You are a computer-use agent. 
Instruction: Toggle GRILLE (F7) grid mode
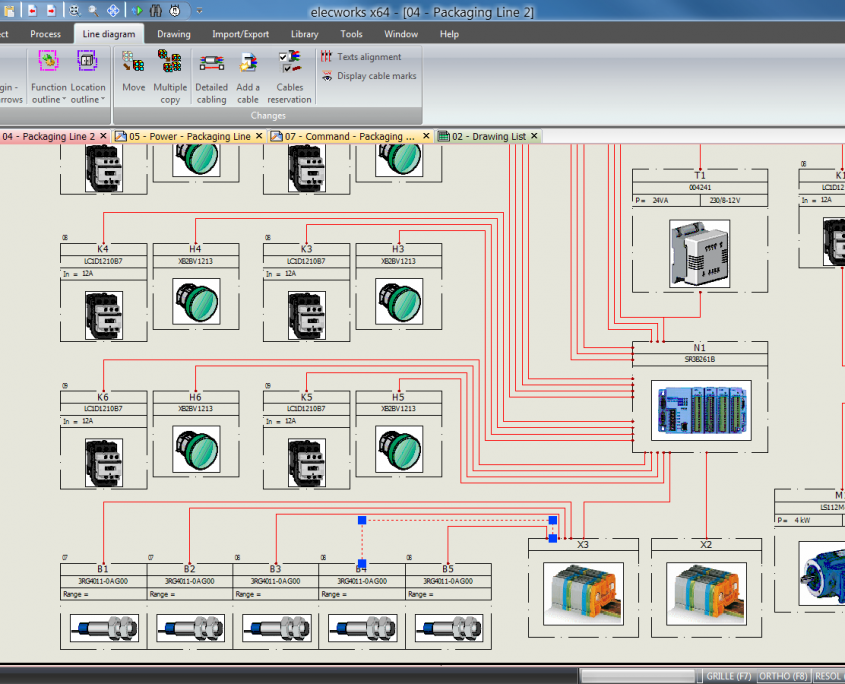click(729, 676)
